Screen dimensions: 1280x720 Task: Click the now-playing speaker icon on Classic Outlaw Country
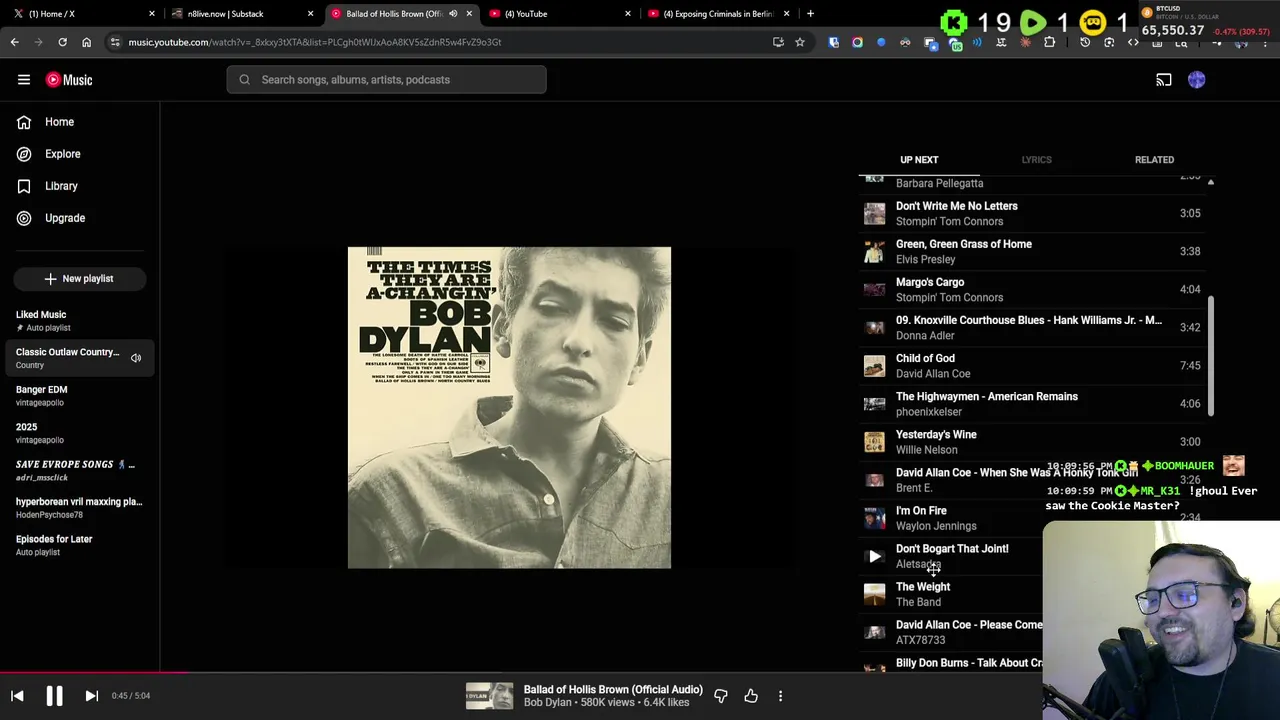[136, 358]
